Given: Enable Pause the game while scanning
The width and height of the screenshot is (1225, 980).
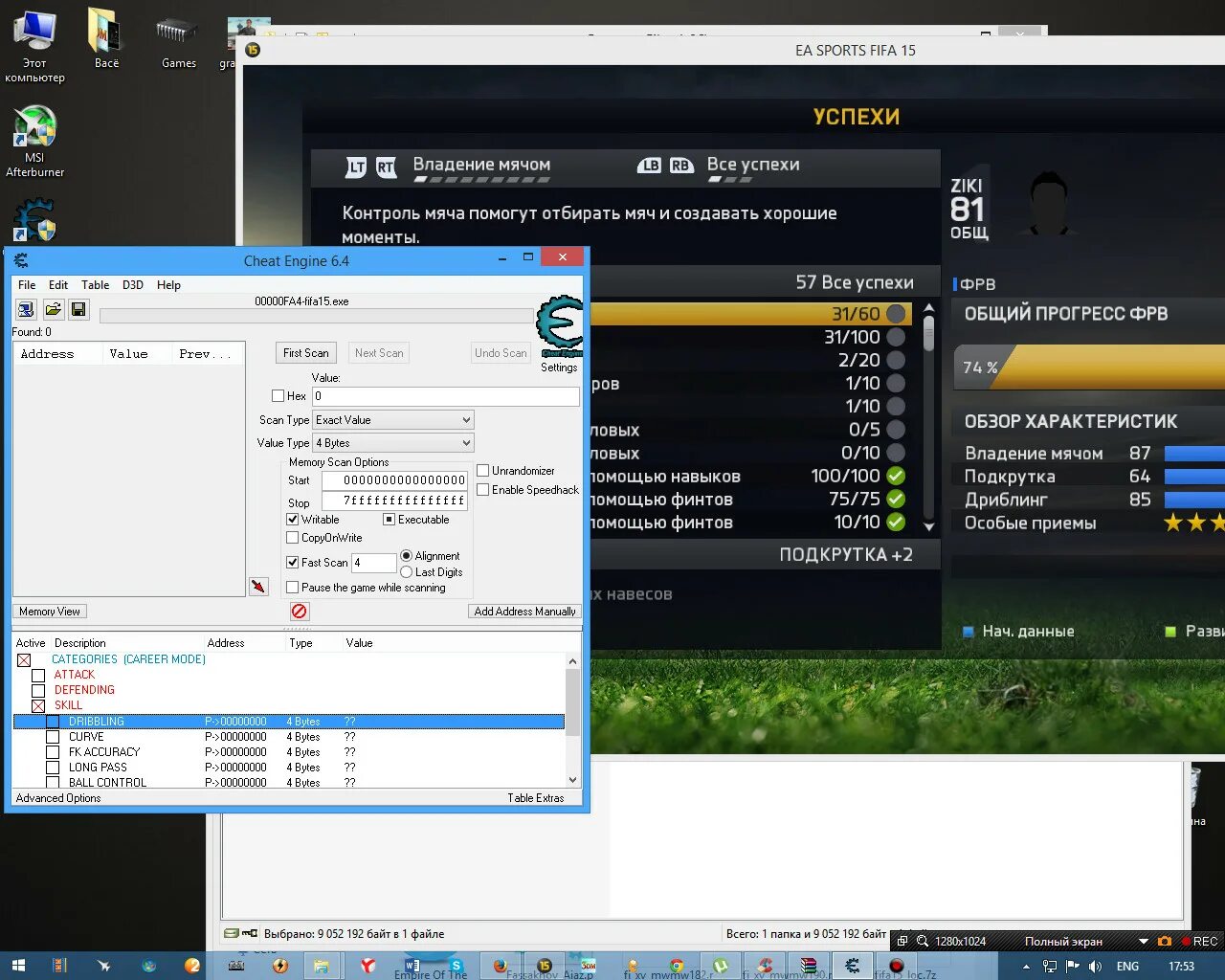Looking at the screenshot, I should pos(293,588).
